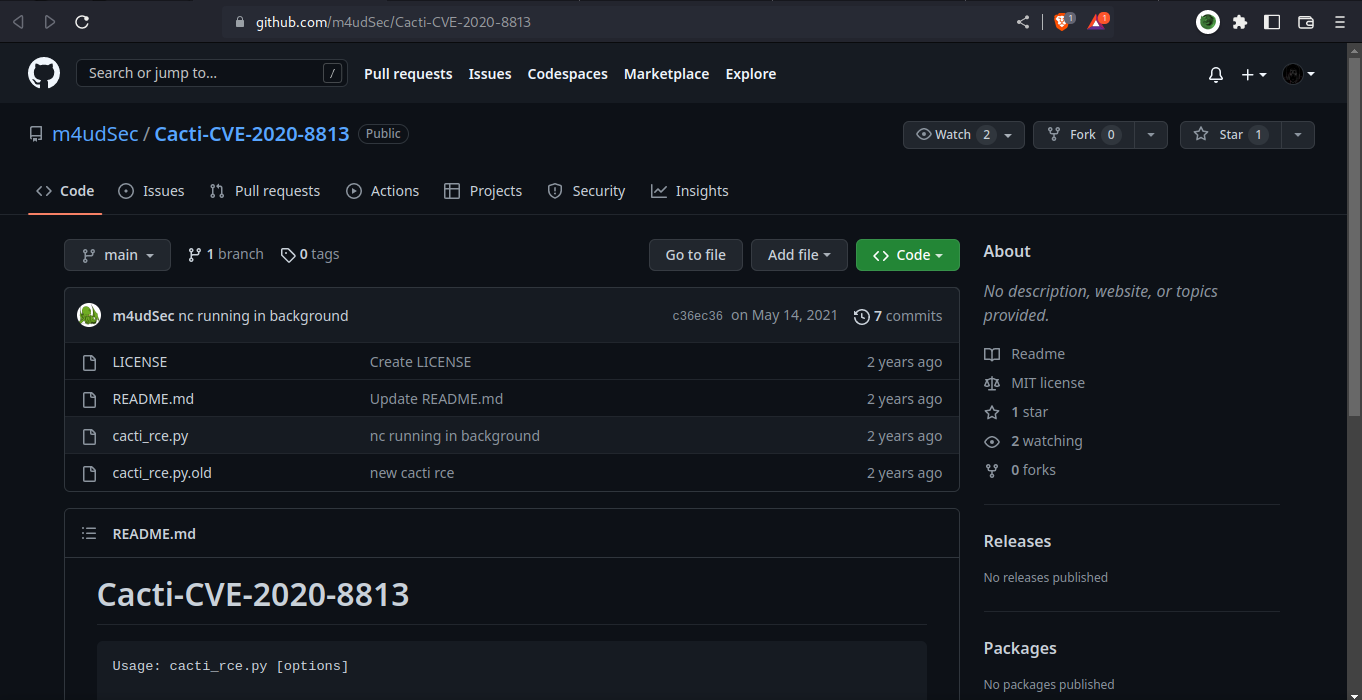The width and height of the screenshot is (1362, 700).
Task: Open Codespaces in top navigation
Action: 568,74
